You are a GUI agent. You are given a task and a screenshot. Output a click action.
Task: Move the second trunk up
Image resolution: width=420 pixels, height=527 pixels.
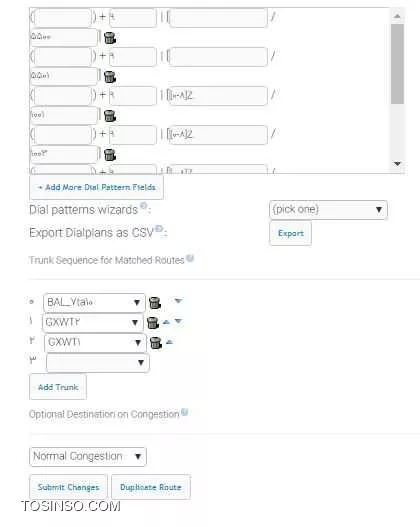[166, 322]
